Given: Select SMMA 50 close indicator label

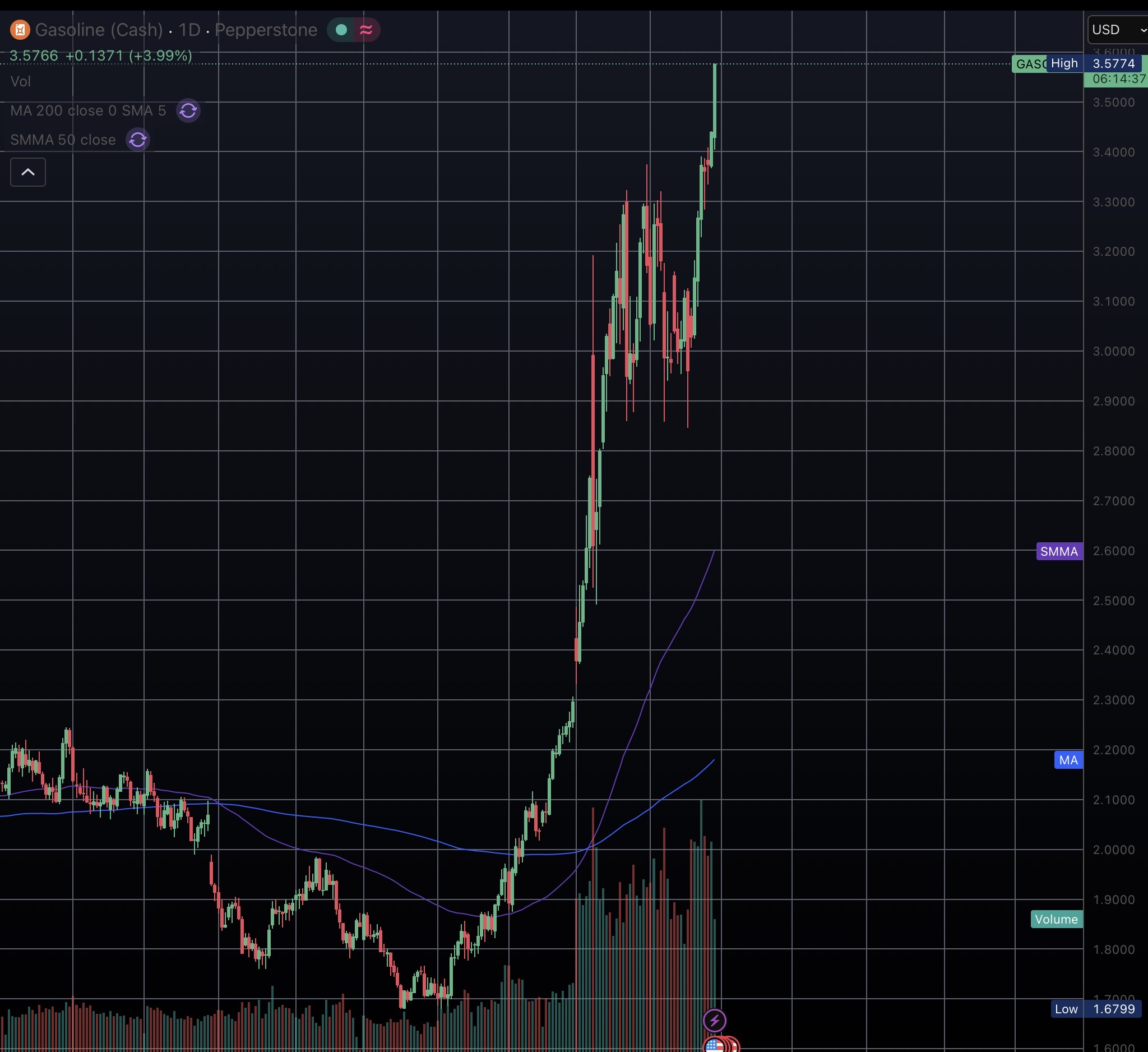Looking at the screenshot, I should tap(63, 140).
